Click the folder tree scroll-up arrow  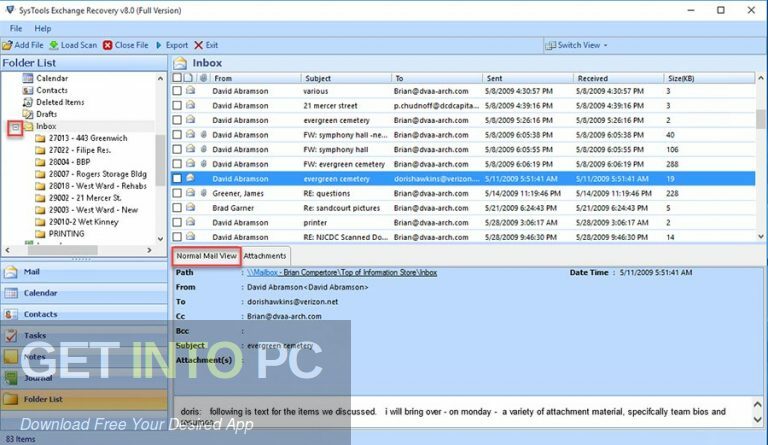pos(160,78)
